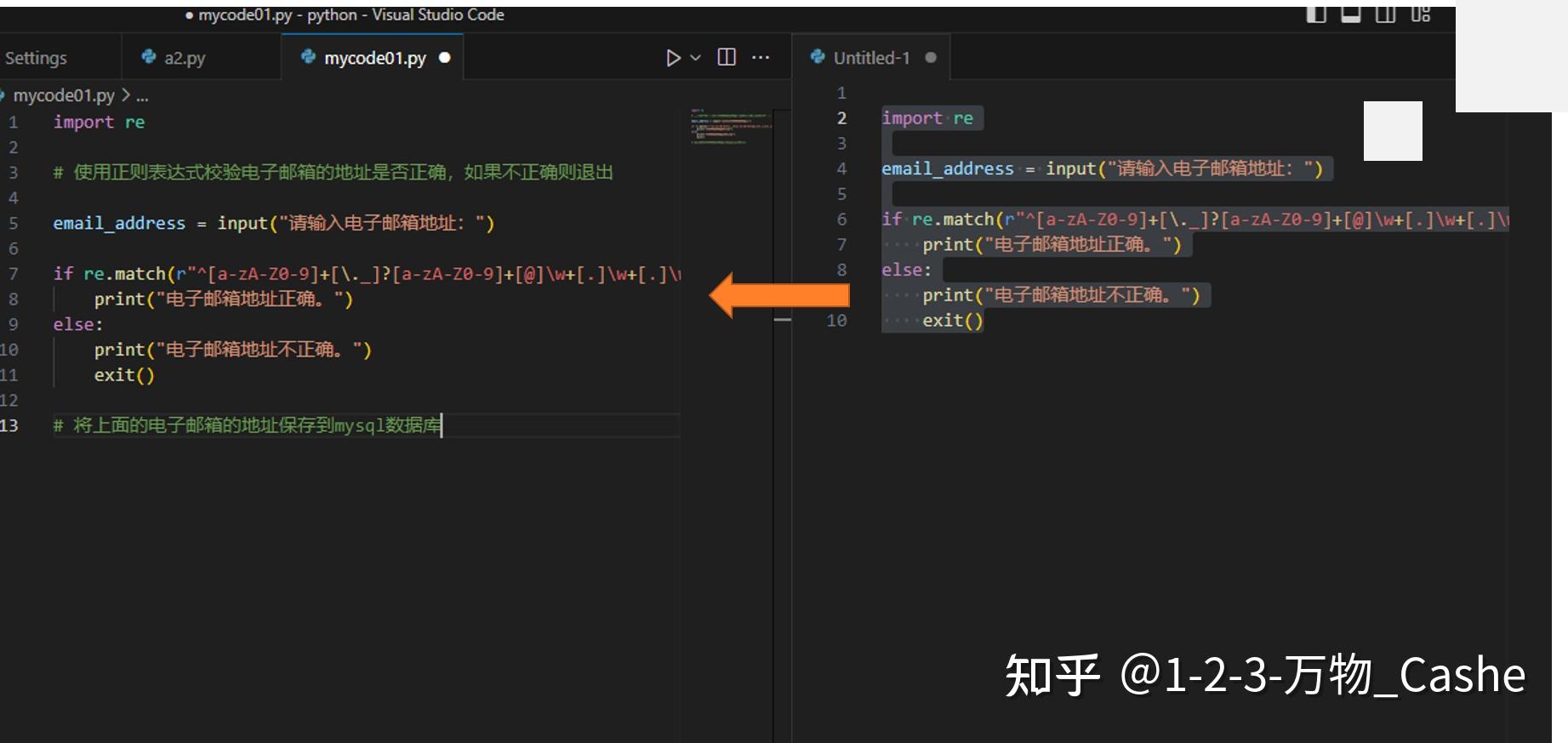Click the mysql comment on line 13
This screenshot has width=1568, height=743.
[x=247, y=425]
